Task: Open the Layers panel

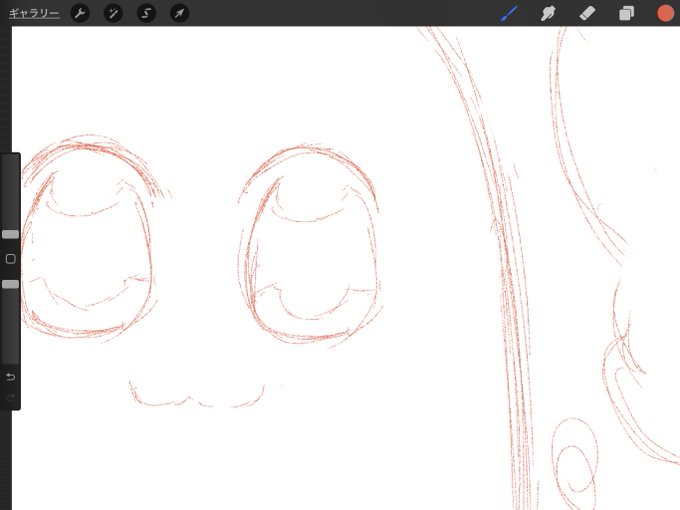Action: (626, 13)
